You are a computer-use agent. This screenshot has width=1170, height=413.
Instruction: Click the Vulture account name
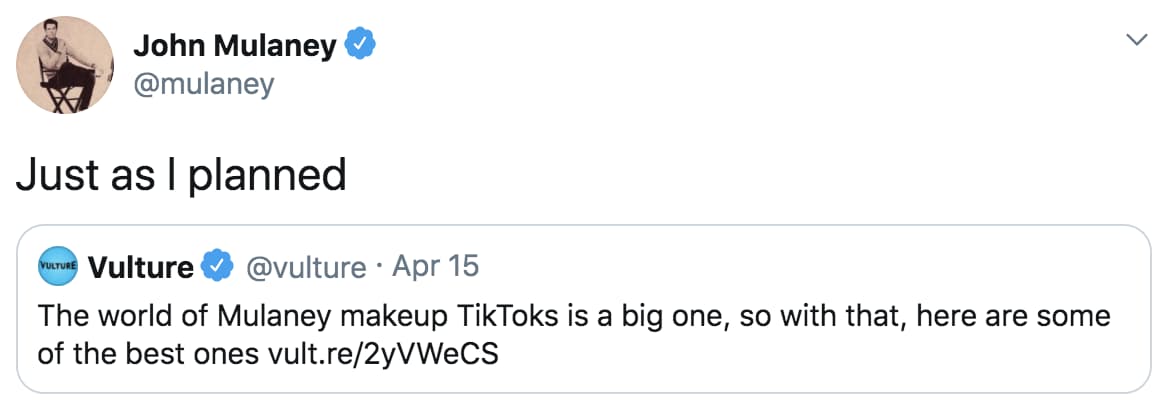140,267
